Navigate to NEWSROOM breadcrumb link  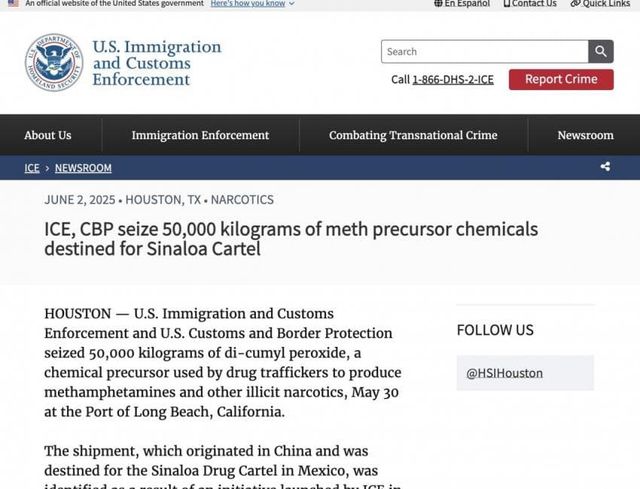[x=83, y=168]
